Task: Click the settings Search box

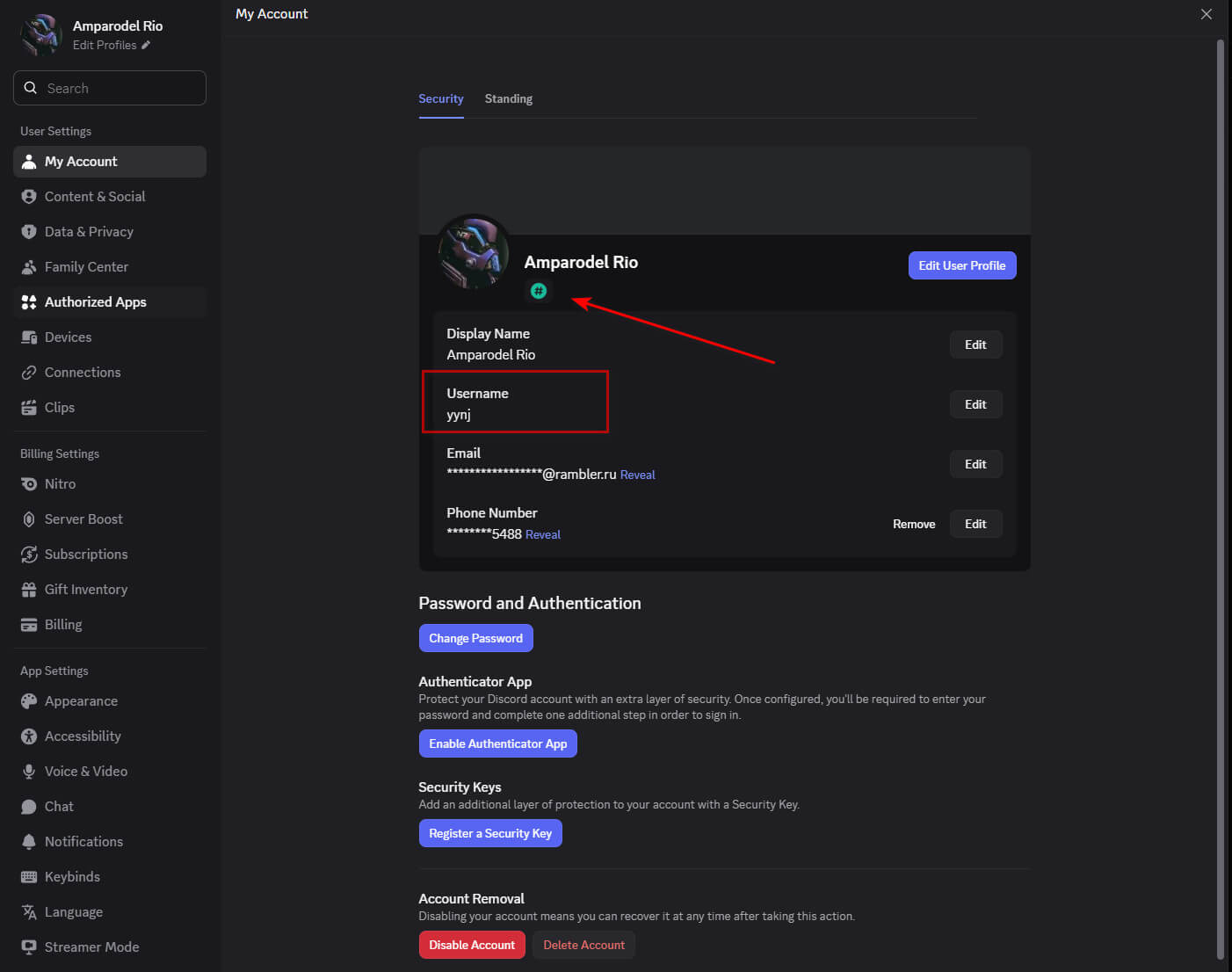Action: click(110, 88)
